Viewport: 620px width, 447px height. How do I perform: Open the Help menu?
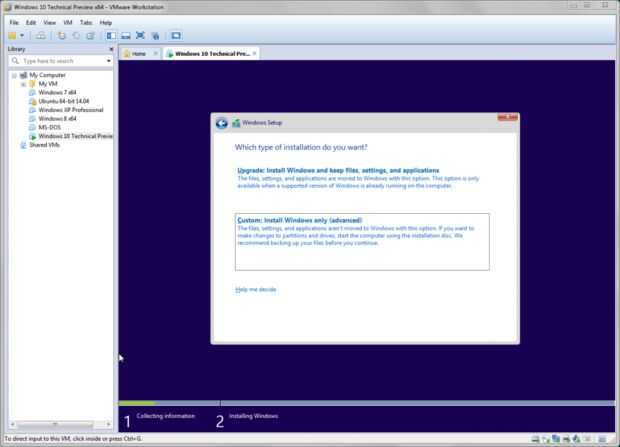(x=106, y=23)
